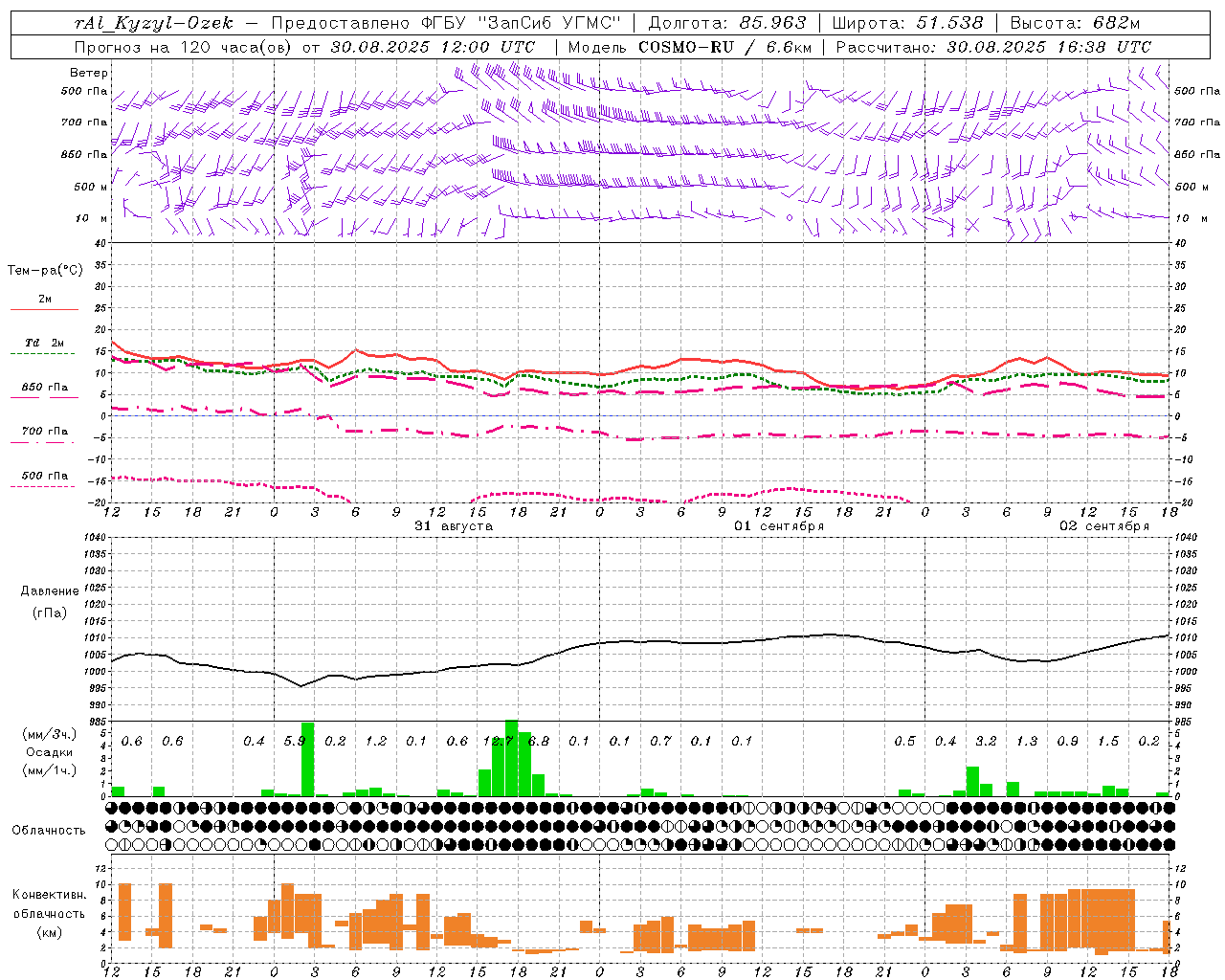1225x980 pixels.
Task: Select the forecast start 30.08.2025 12:00 UTC
Action: (x=433, y=47)
